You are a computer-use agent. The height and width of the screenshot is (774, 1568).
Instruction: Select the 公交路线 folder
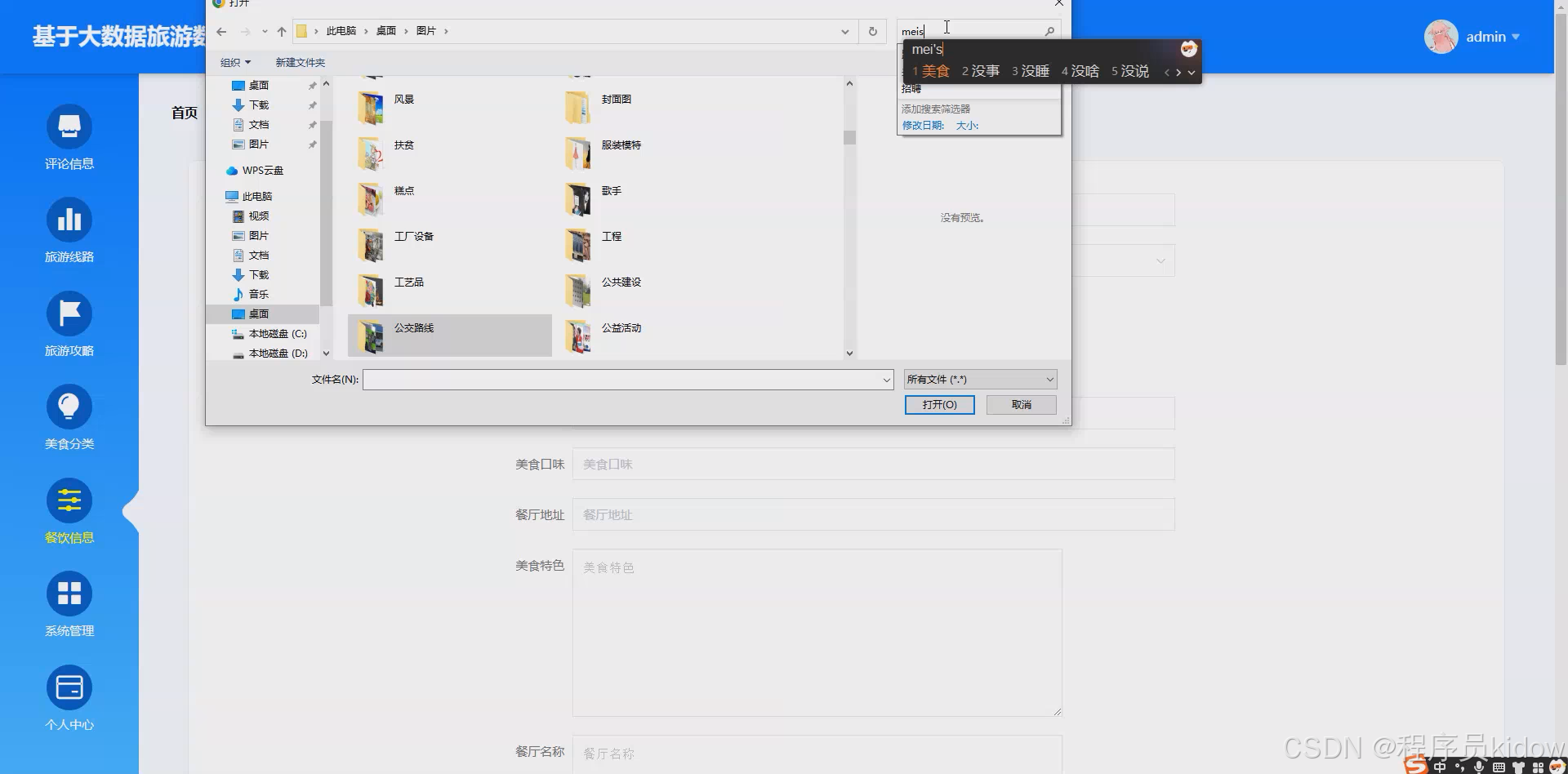450,335
